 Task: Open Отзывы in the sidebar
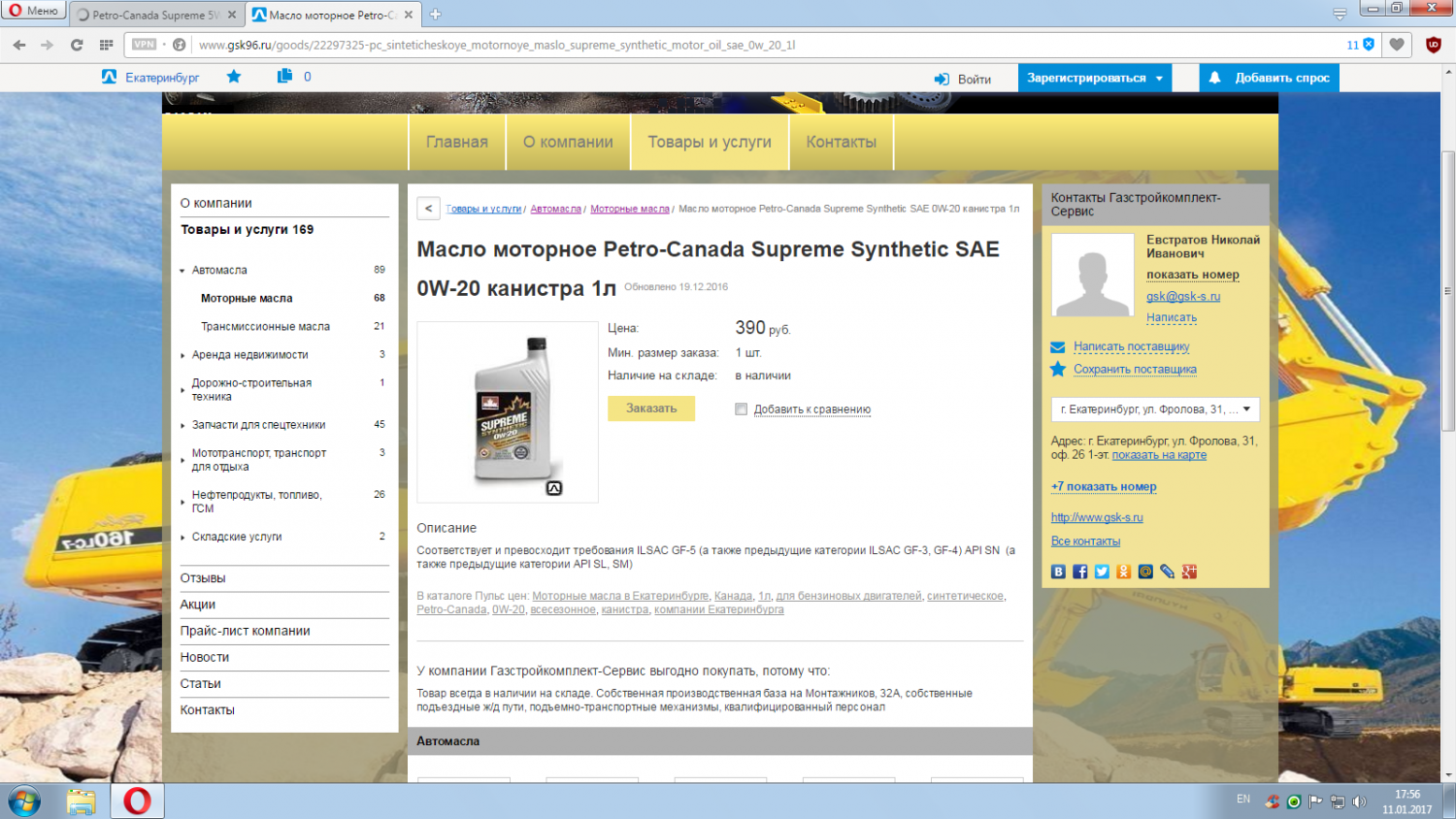pyautogui.click(x=203, y=578)
